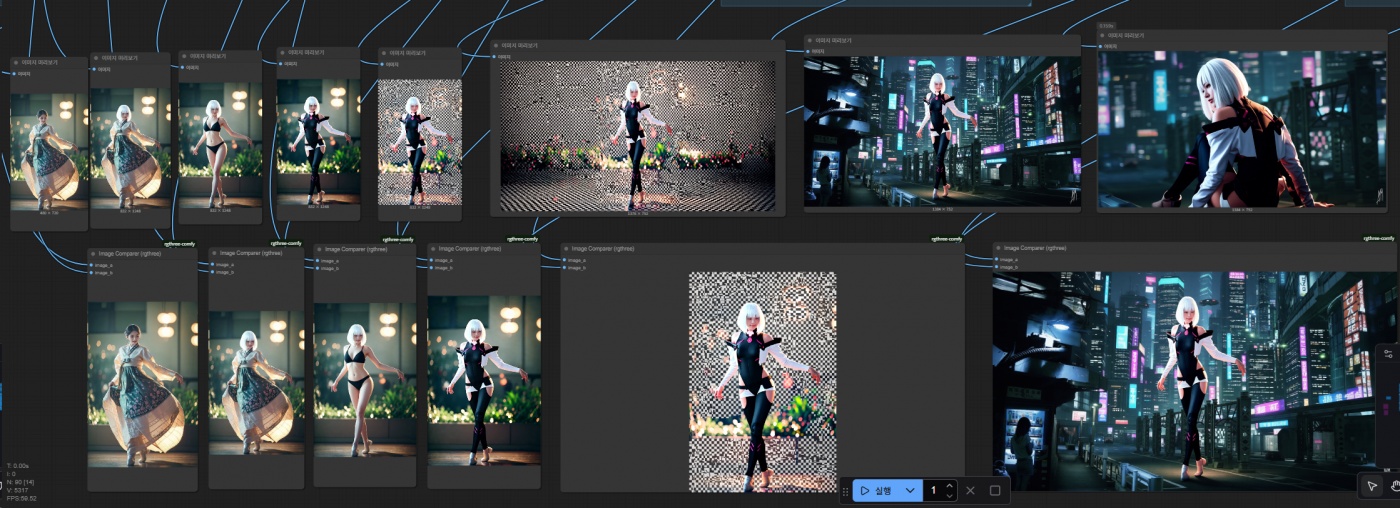The width and height of the screenshot is (1400, 508).
Task: Open the dropdown arrow beside 실행
Action: click(x=910, y=491)
